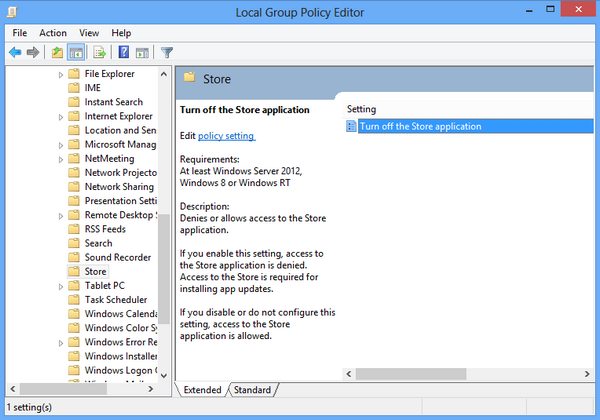Minimize the Local Group Policy Editor window
Screen dimensions: 600x420
[x=529, y=10]
